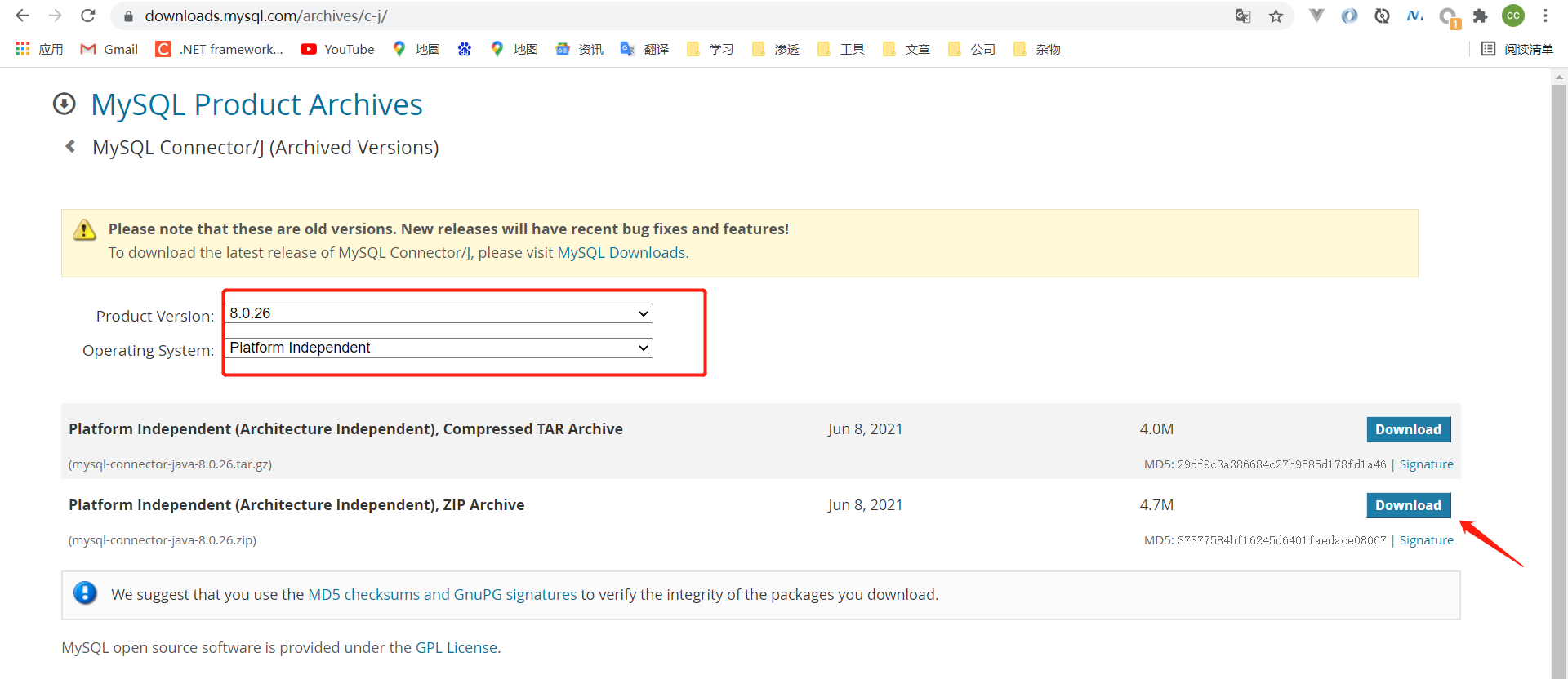The width and height of the screenshot is (1568, 679).
Task: Open the 公司 bookmark folder
Action: click(972, 49)
